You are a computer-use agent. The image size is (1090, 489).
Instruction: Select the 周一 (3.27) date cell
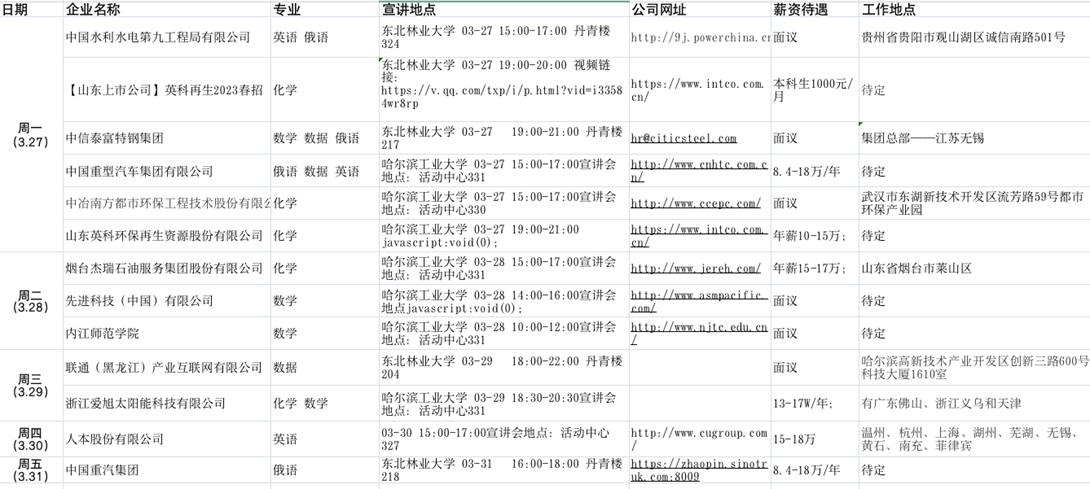point(30,135)
